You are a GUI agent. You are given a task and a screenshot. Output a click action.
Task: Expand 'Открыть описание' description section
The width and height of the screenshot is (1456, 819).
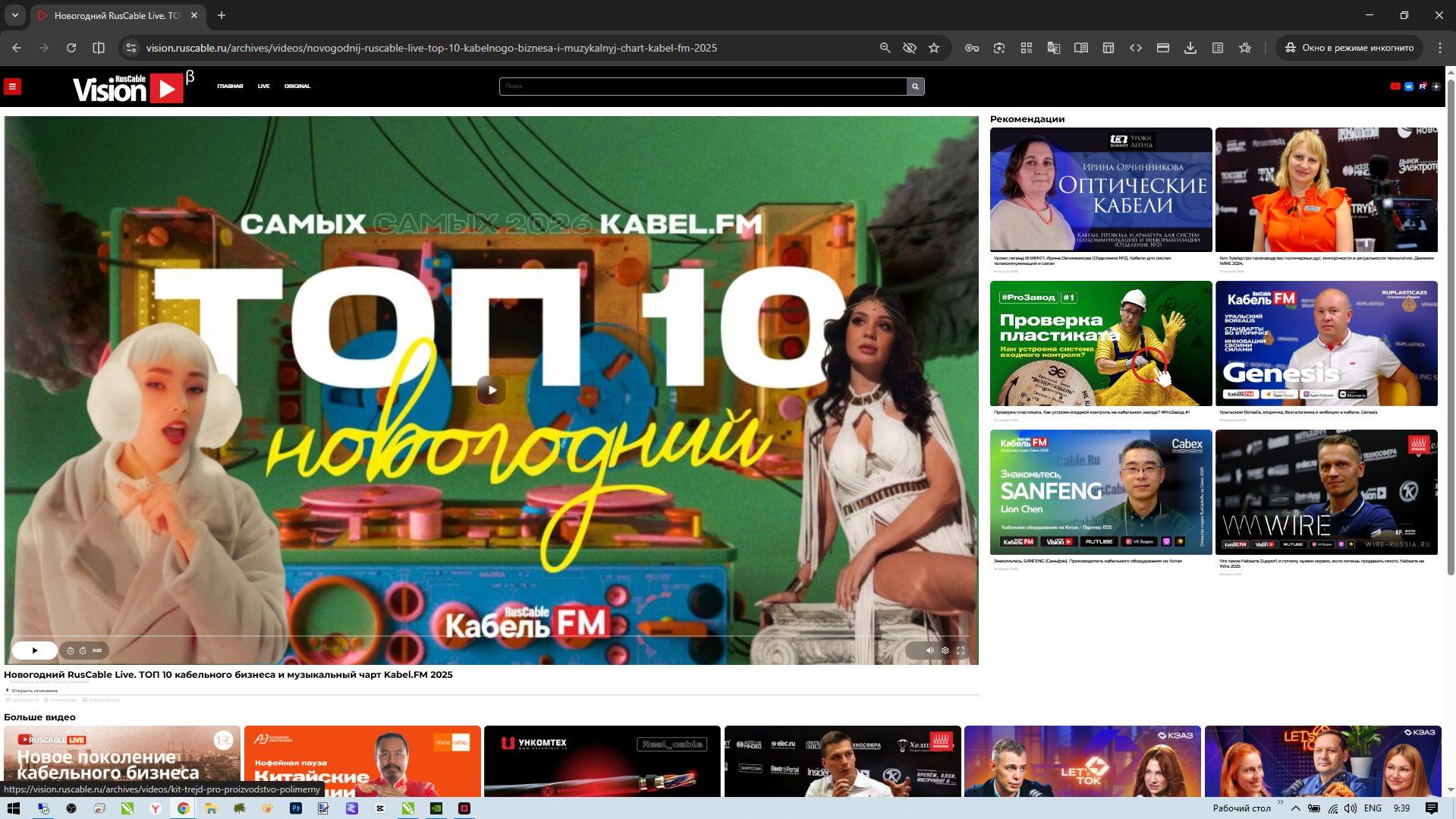[x=33, y=691]
